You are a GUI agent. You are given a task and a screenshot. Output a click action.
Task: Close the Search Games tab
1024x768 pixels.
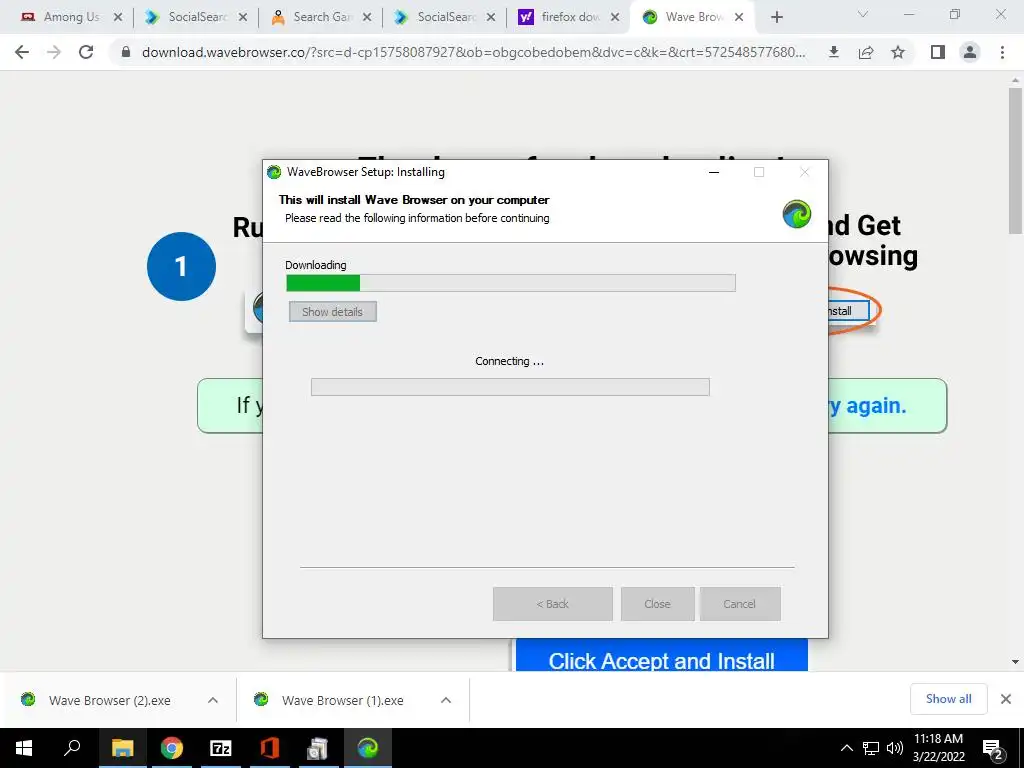(367, 17)
